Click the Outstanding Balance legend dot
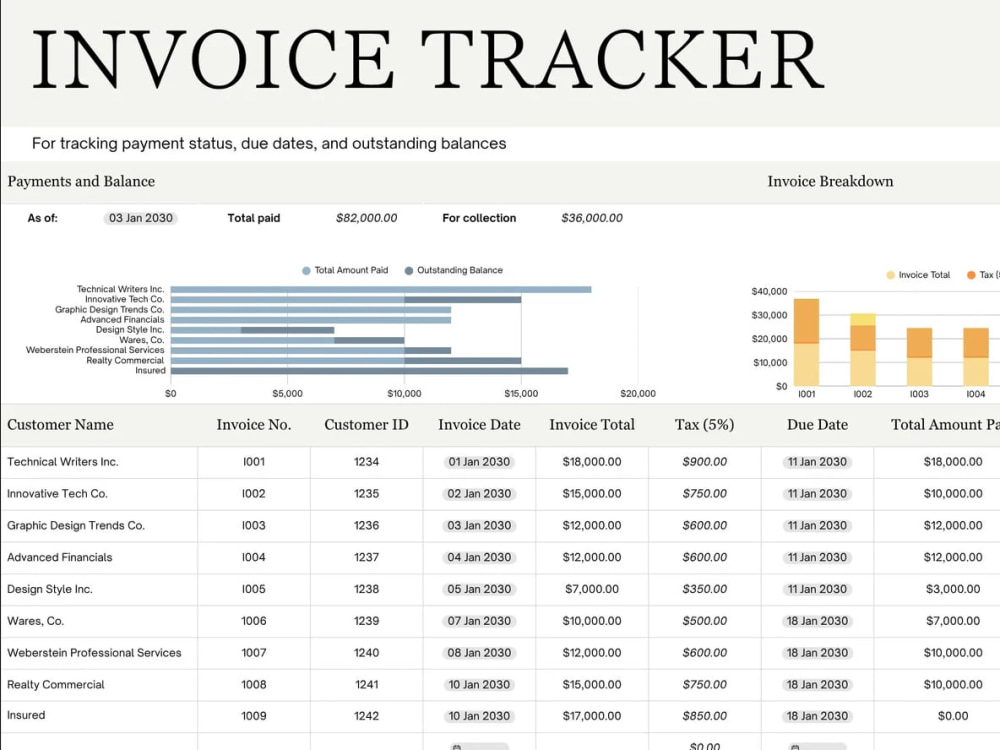Image resolution: width=1000 pixels, height=750 pixels. coord(409,270)
